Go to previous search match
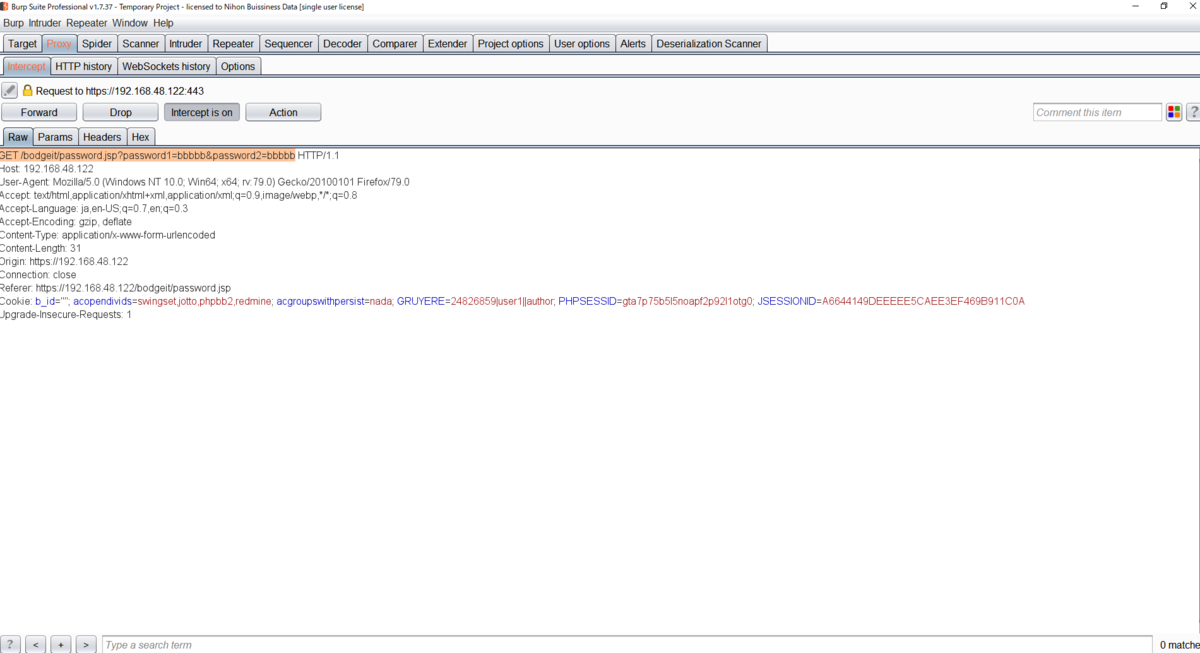 coord(36,645)
